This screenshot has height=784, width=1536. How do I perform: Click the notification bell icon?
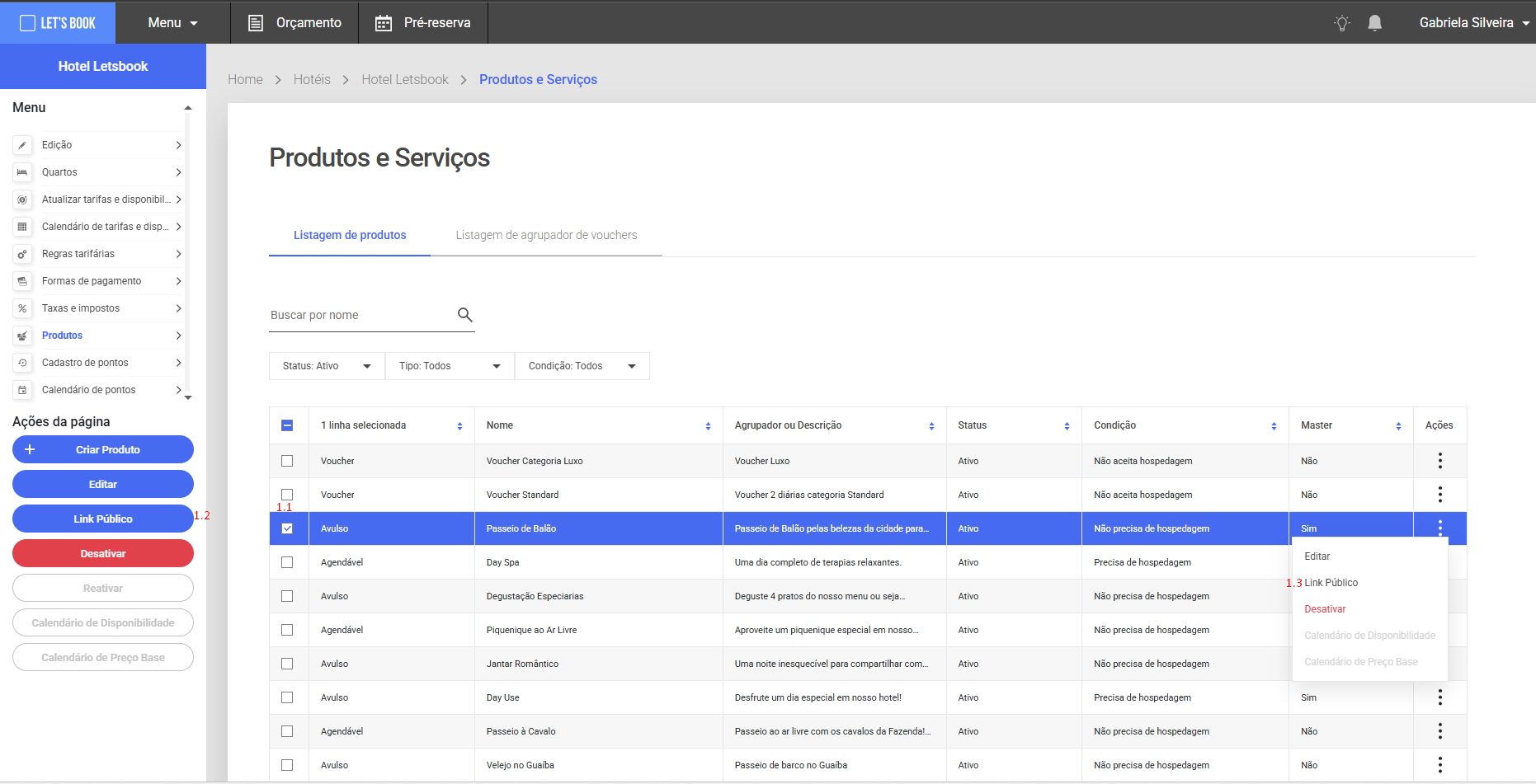coord(1374,23)
